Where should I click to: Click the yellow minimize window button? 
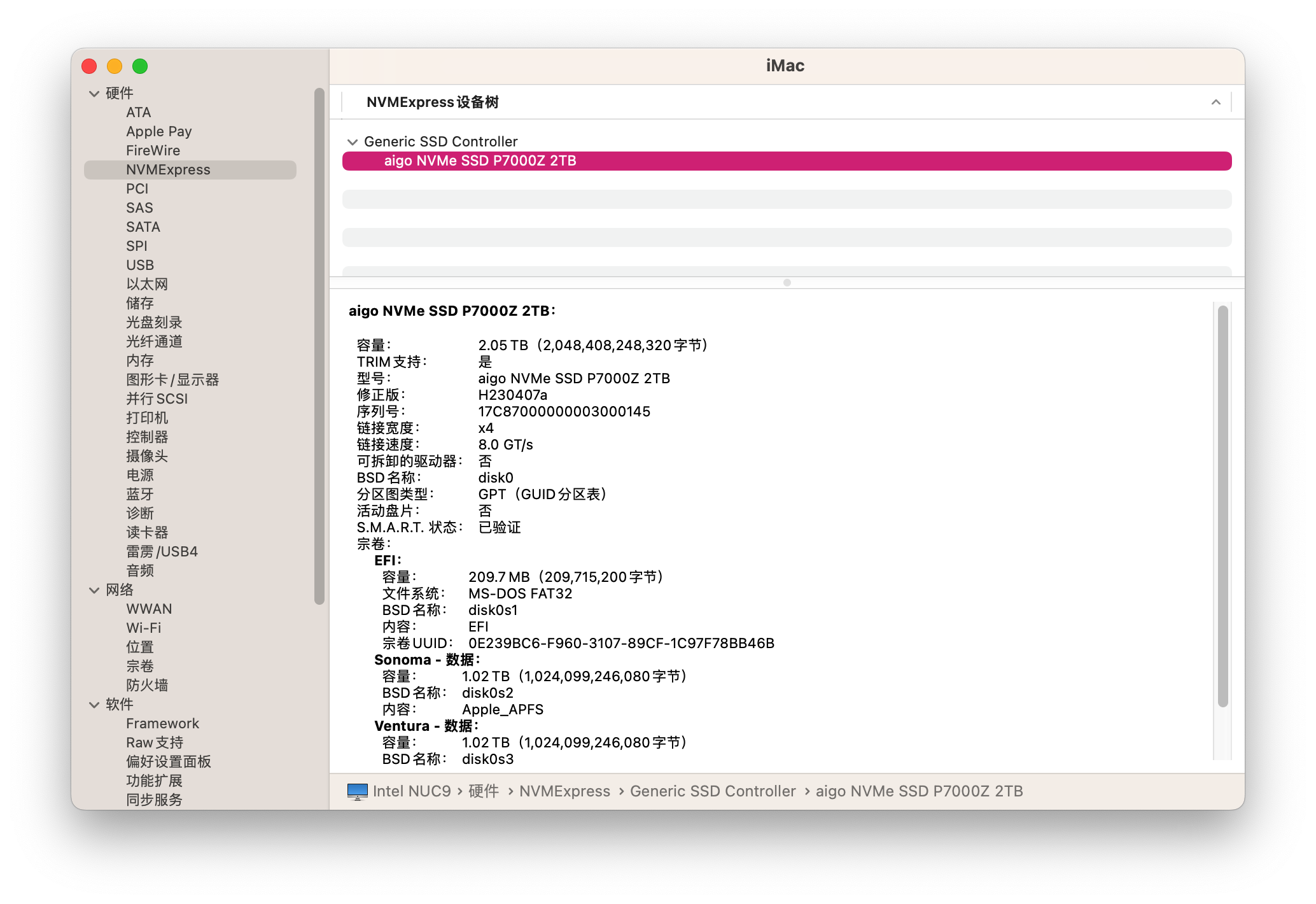(x=115, y=66)
